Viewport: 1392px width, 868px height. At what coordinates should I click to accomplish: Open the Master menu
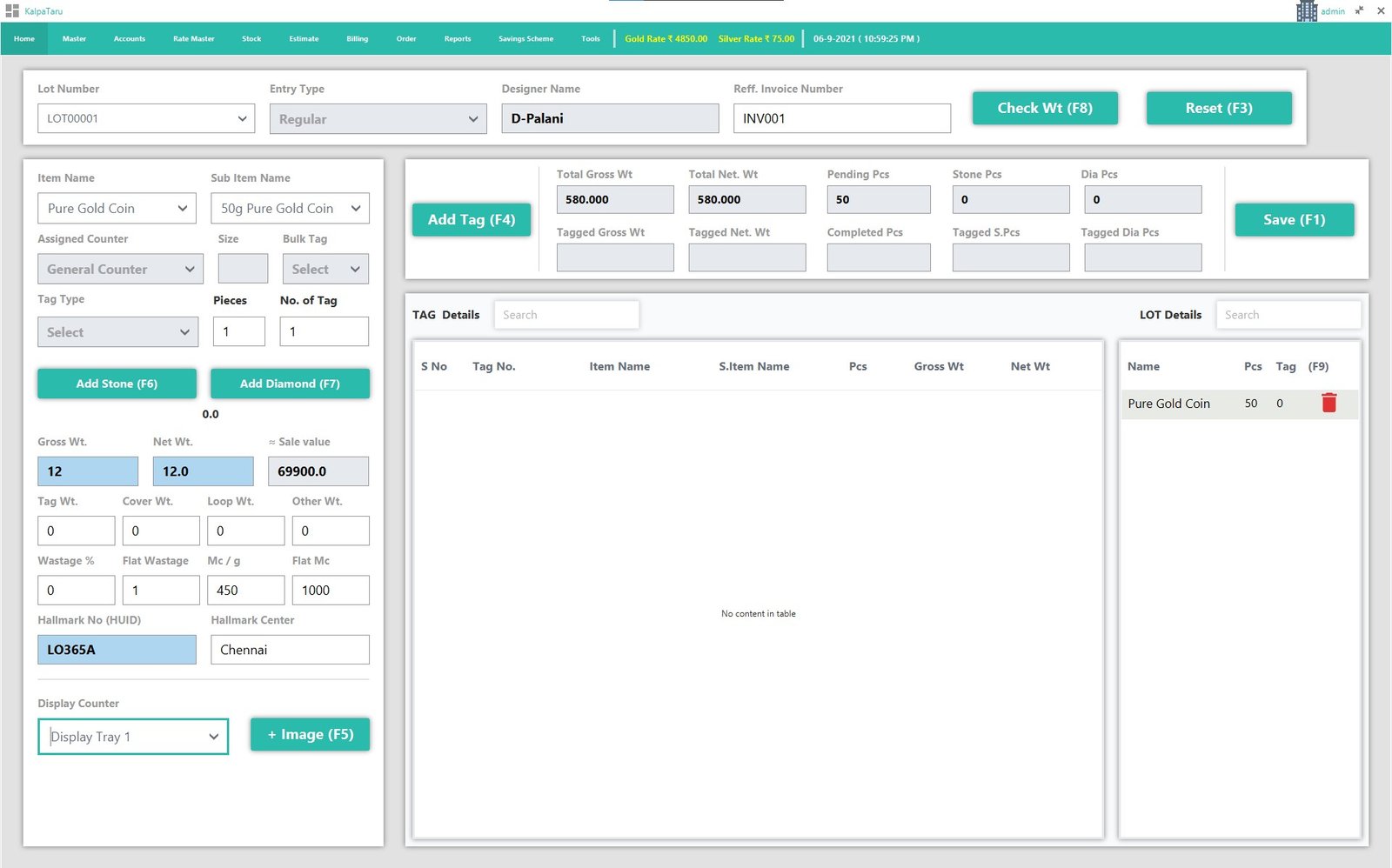pos(74,38)
